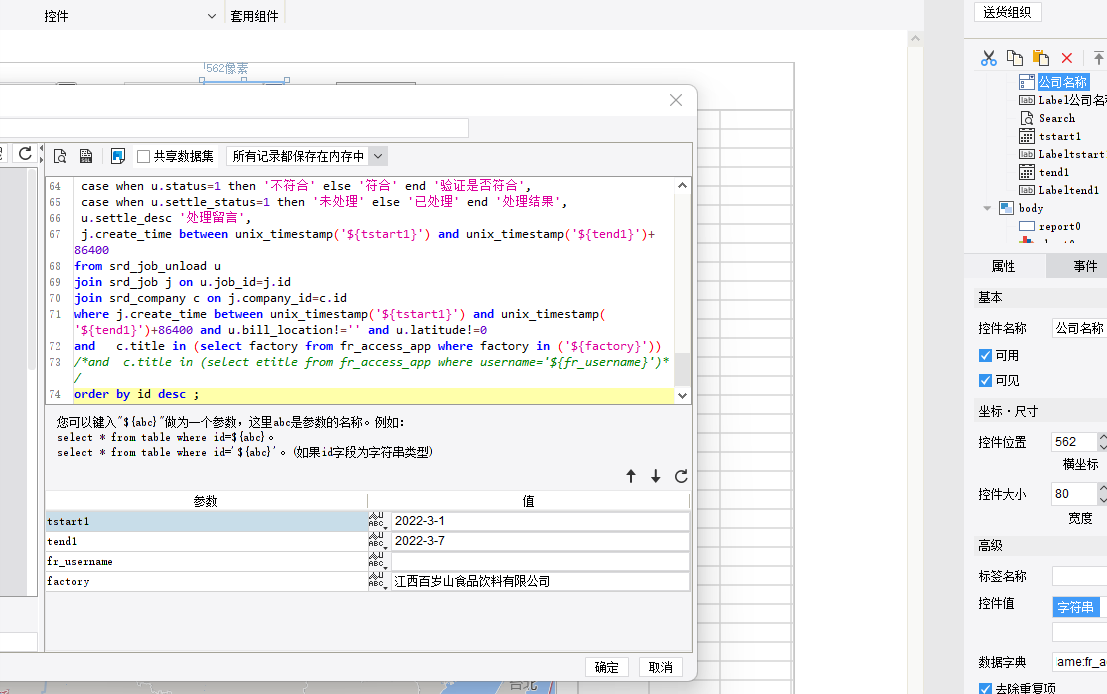Enable the 共享数据集 checkbox
The width and height of the screenshot is (1107, 694).
coord(144,156)
